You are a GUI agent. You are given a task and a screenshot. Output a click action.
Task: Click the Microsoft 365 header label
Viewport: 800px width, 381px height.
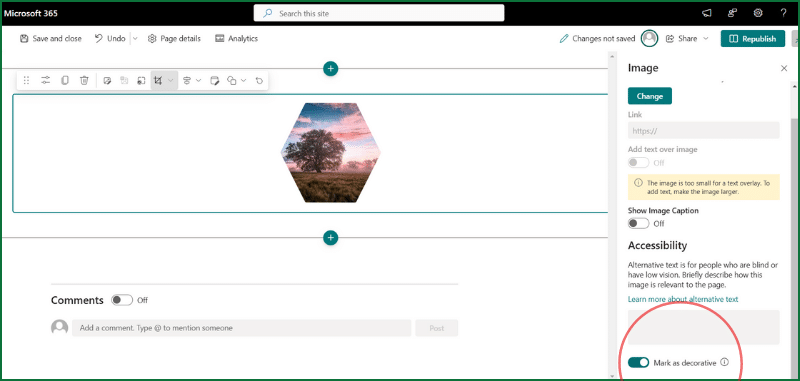click(x=31, y=13)
